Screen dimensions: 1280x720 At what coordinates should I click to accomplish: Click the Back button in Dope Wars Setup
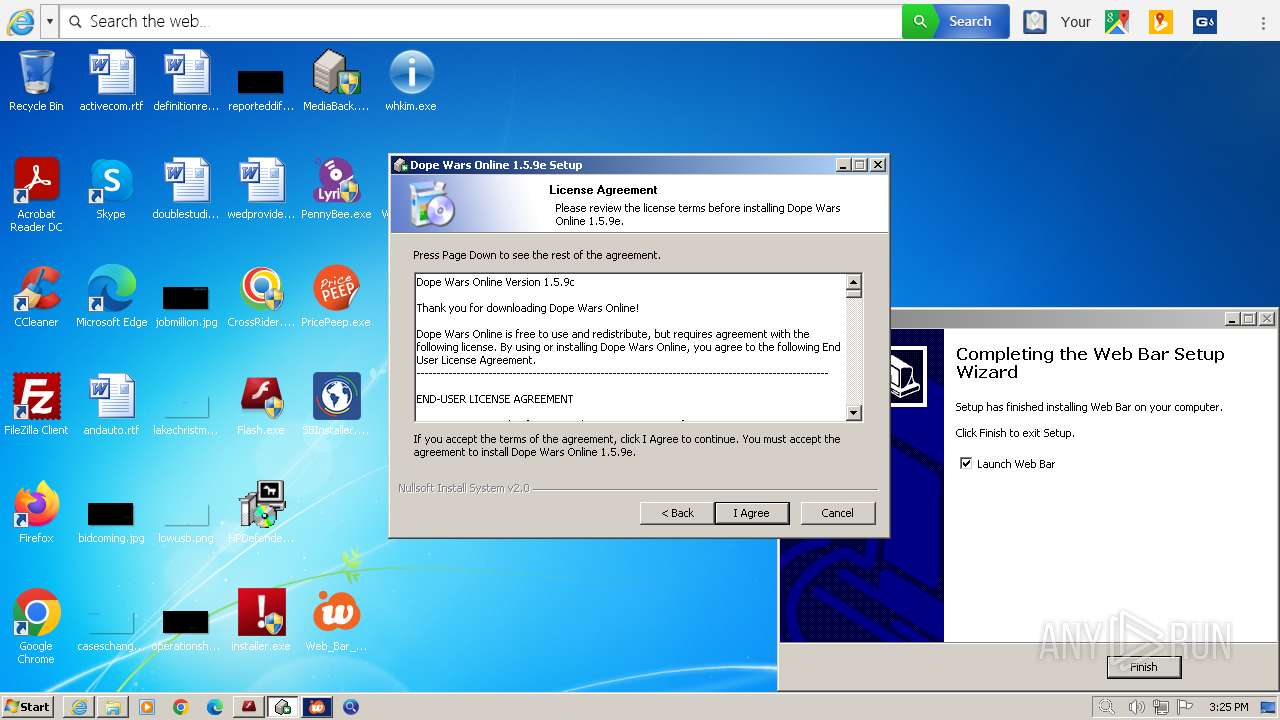(x=677, y=513)
